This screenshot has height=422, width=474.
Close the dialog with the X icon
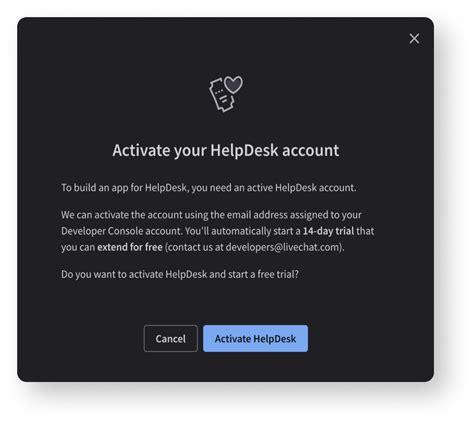pos(414,39)
